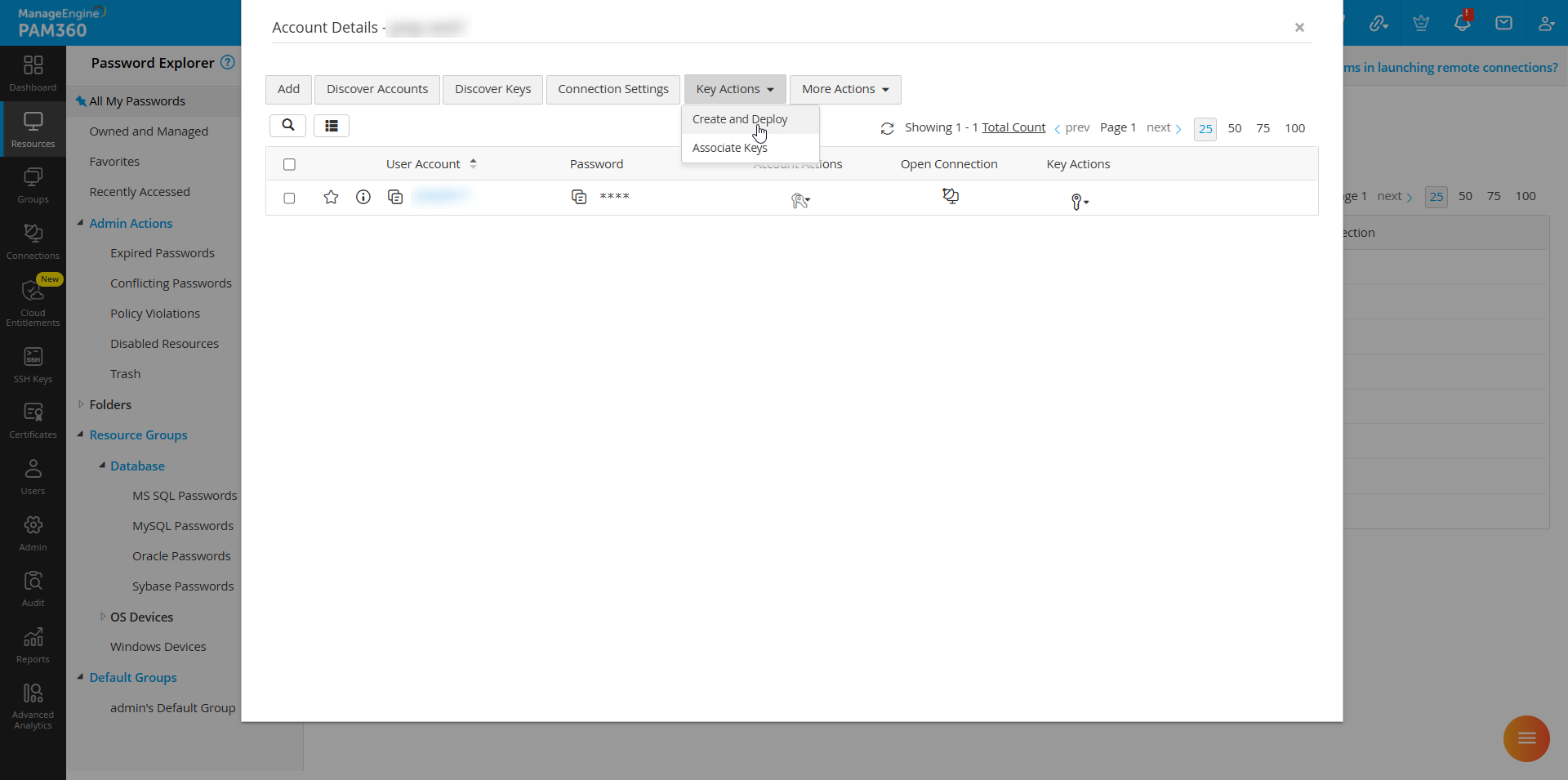Toggle the select-all checkbox in table header
This screenshot has width=1568, height=780.
tap(289, 164)
